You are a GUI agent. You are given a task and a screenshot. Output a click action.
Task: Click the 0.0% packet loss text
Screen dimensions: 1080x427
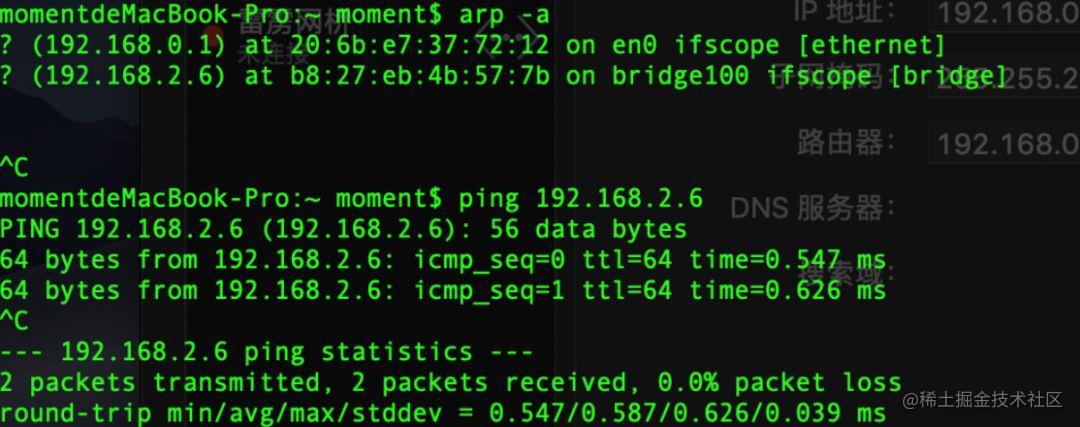779,382
